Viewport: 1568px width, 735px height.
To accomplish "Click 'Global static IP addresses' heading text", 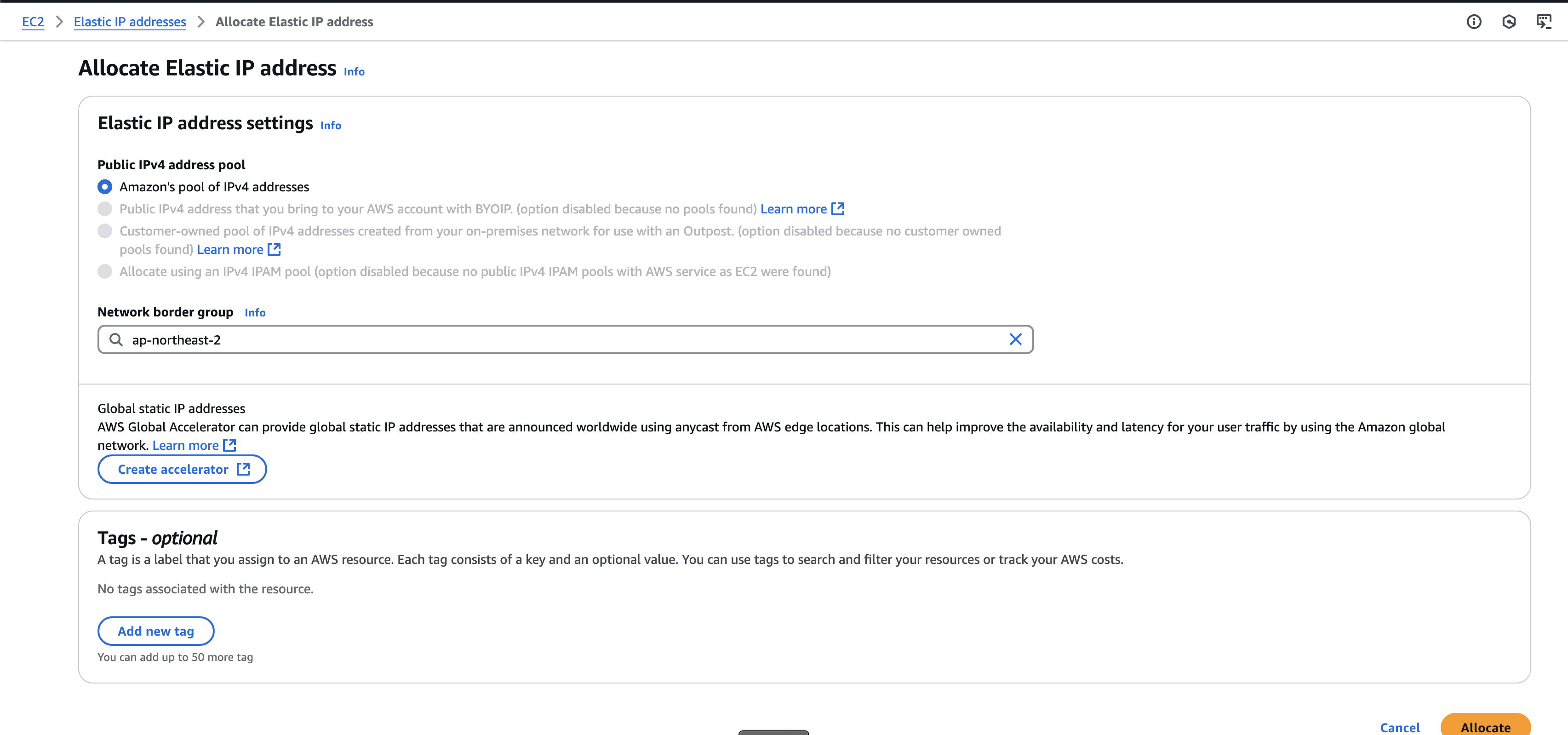I will (x=171, y=408).
